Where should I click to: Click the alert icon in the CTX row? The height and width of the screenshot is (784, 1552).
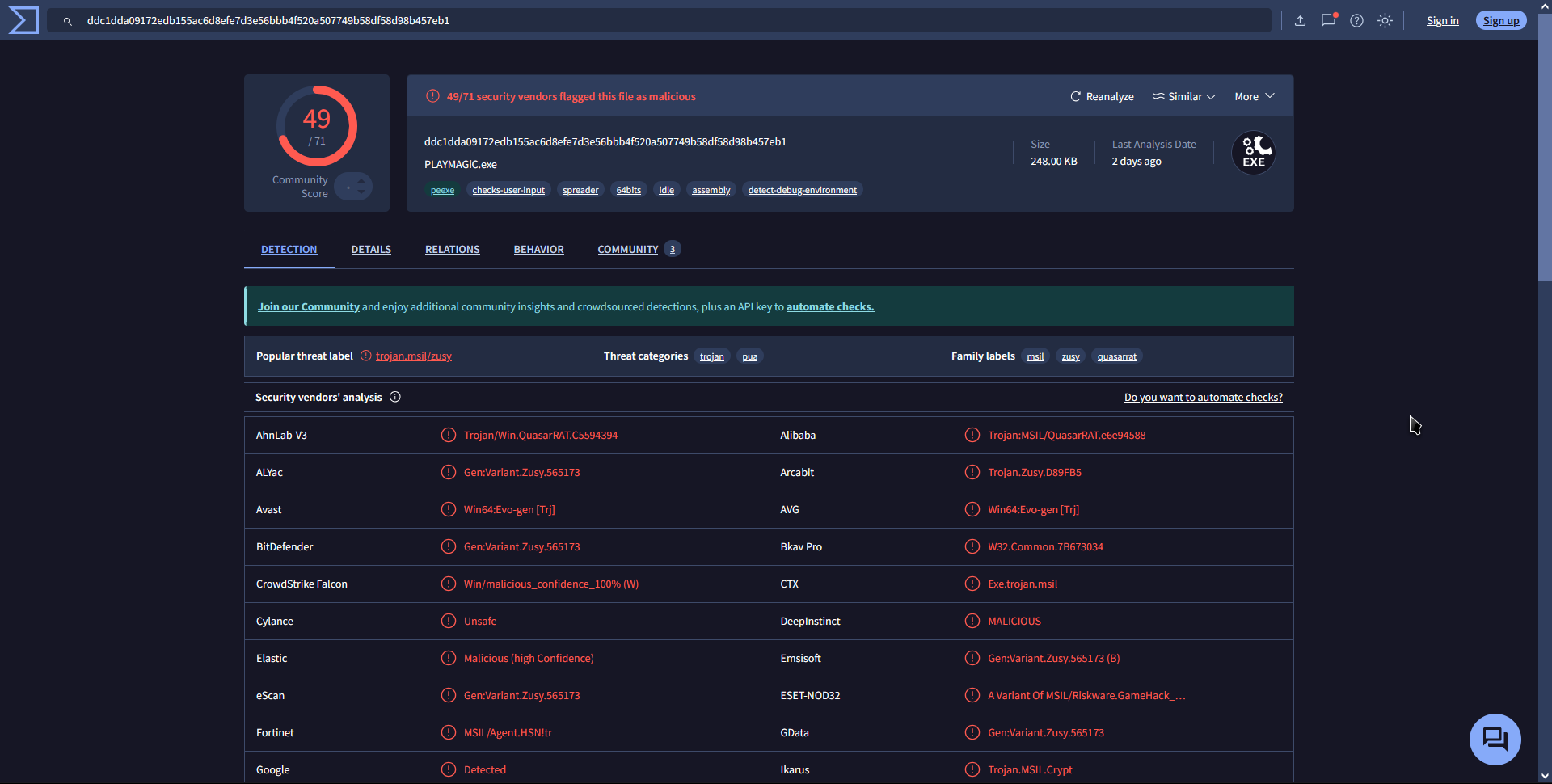pyautogui.click(x=972, y=584)
